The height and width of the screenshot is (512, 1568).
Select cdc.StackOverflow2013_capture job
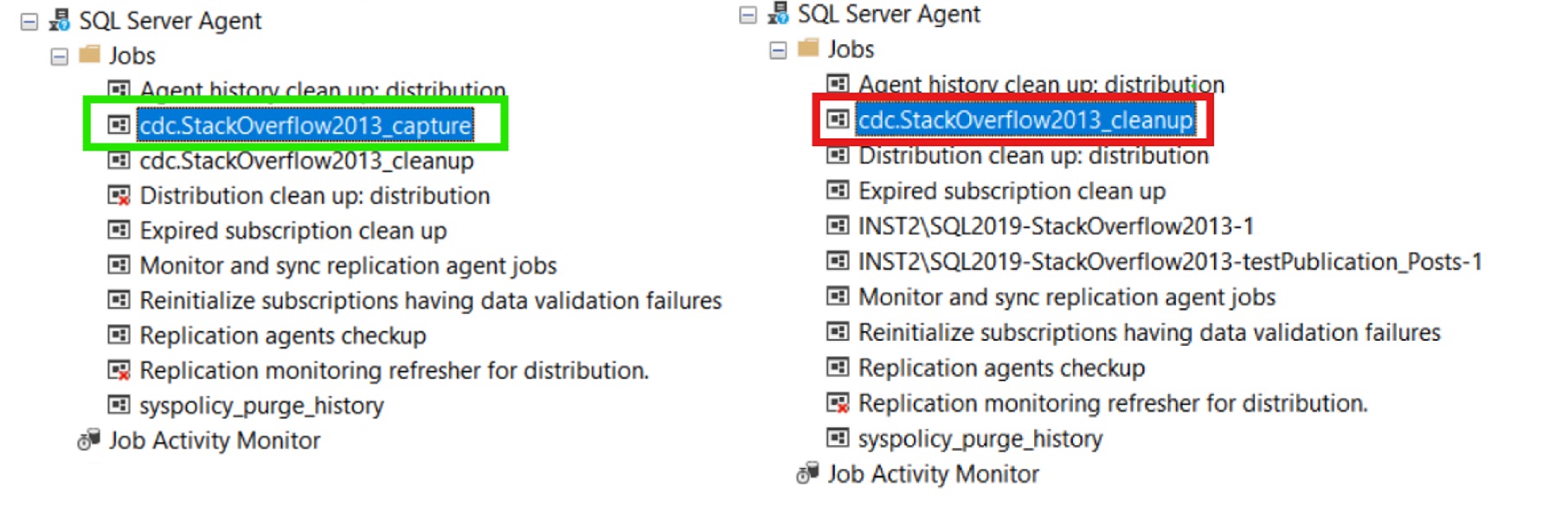coord(305,125)
